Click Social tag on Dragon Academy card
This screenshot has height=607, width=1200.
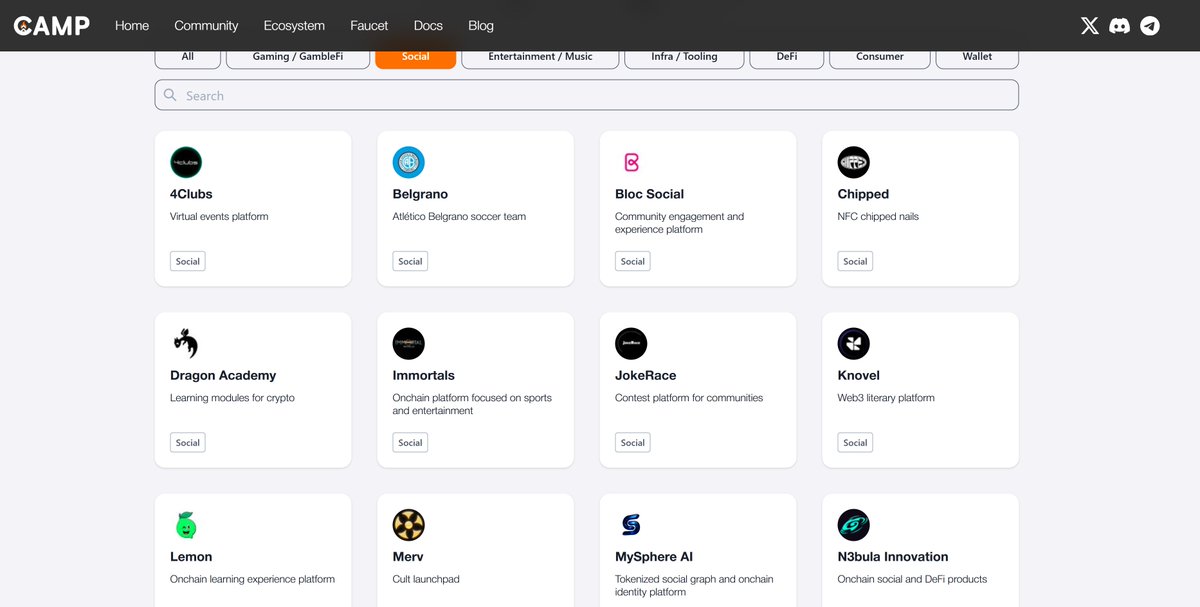(188, 443)
